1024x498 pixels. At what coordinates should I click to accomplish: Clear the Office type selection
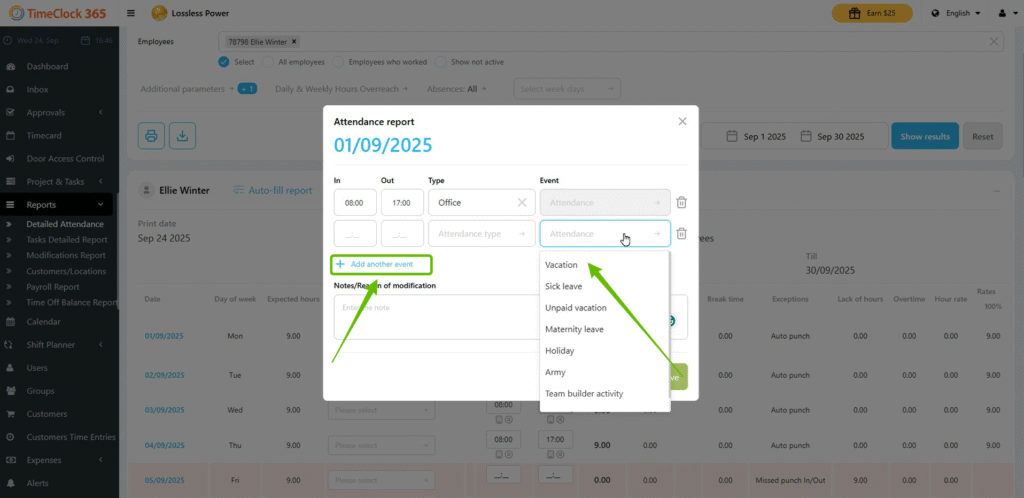(x=521, y=202)
